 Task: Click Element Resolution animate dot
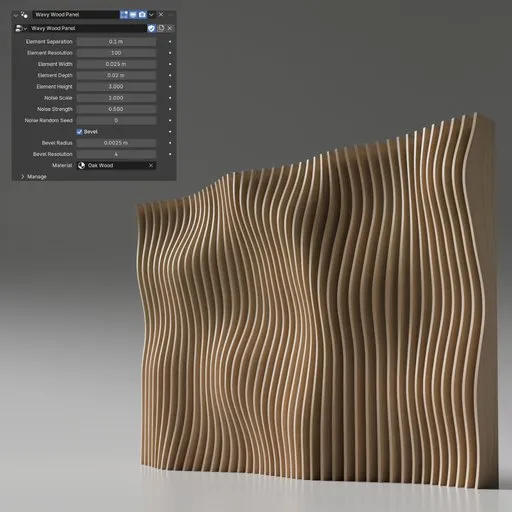pyautogui.click(x=170, y=53)
